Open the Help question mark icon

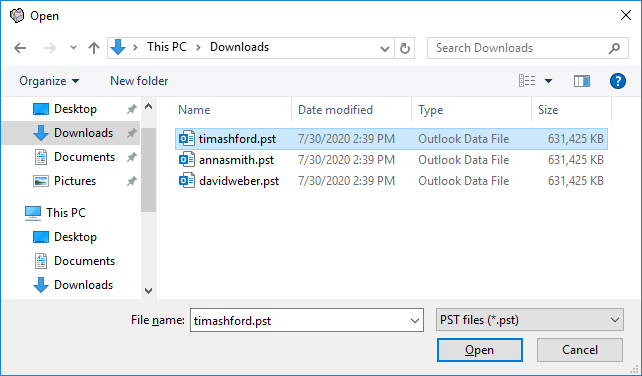coord(617,81)
